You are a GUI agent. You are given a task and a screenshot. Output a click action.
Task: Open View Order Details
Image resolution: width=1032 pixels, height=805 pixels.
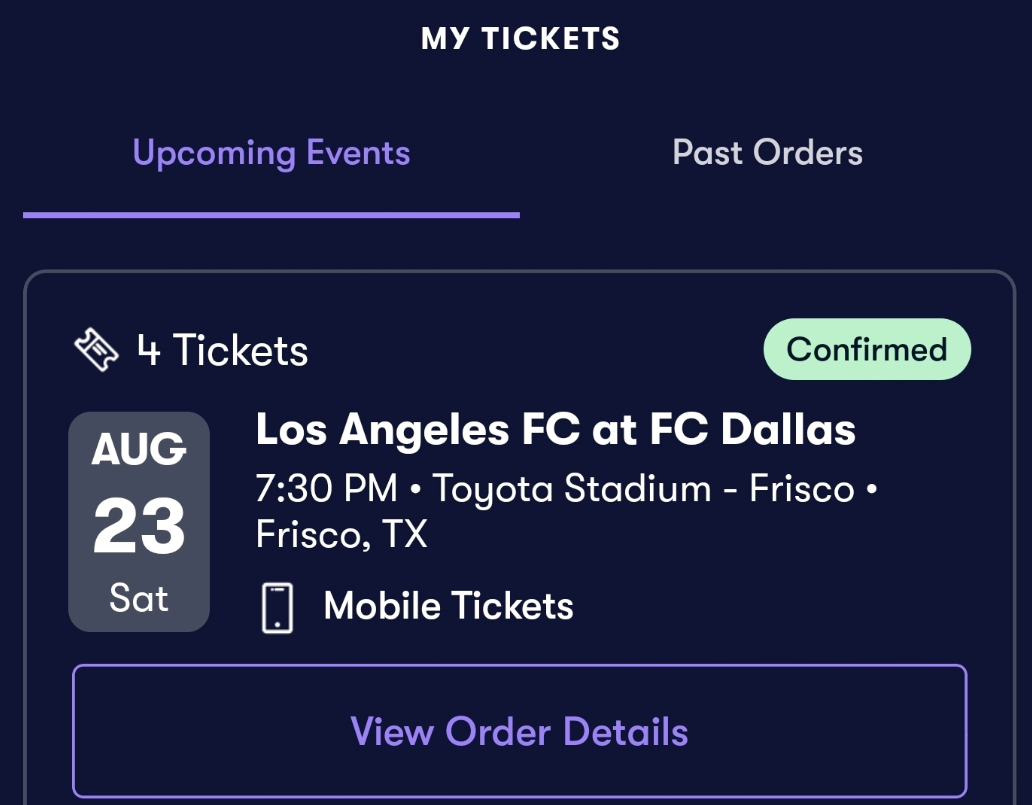pyautogui.click(x=519, y=731)
